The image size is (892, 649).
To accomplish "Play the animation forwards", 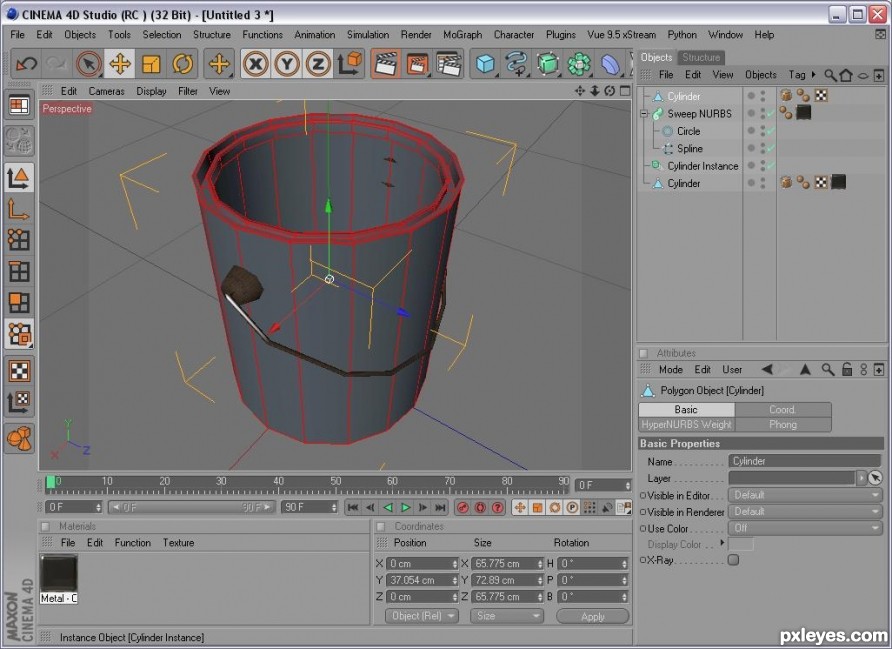I will click(406, 507).
